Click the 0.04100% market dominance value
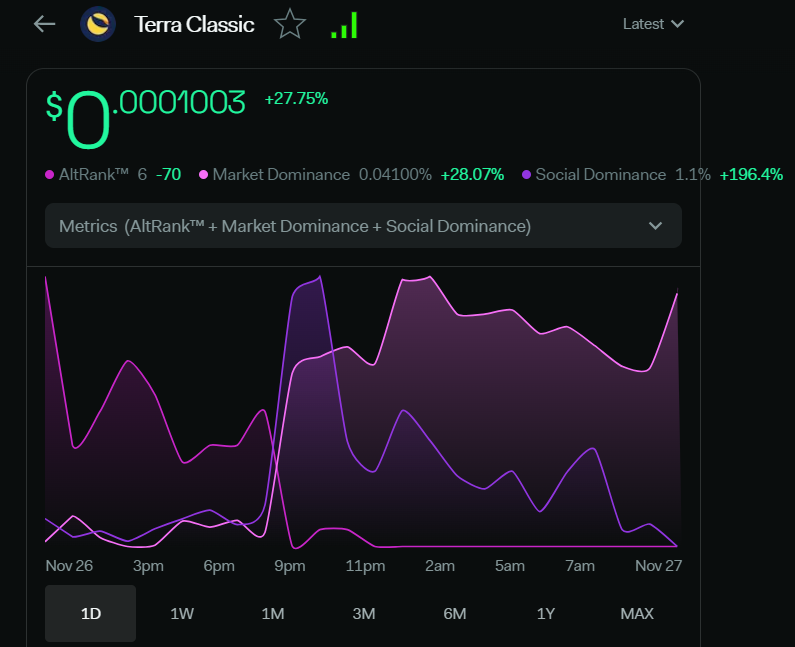Image resolution: width=795 pixels, height=647 pixels. tap(395, 174)
